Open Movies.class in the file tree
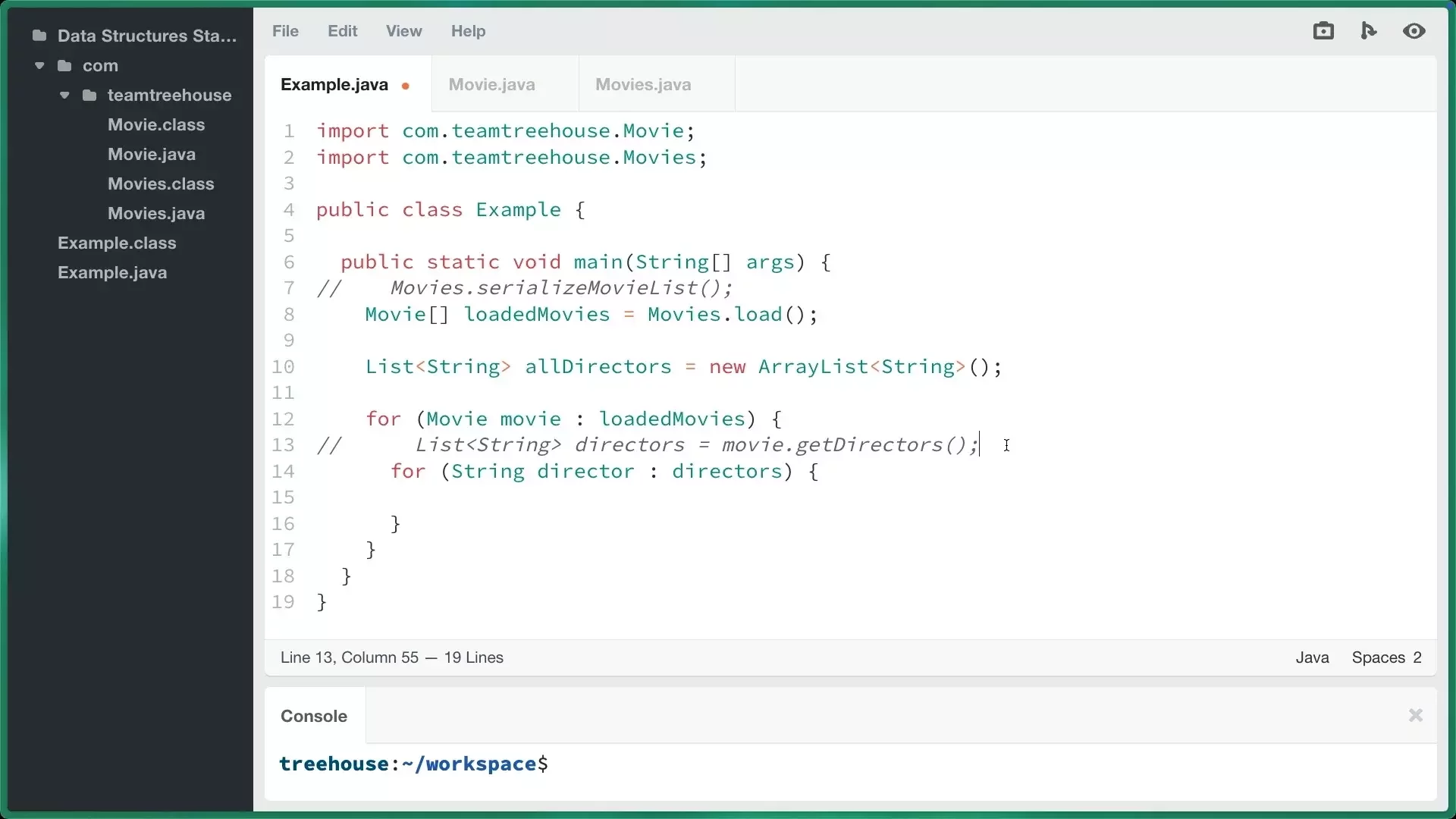 [161, 184]
